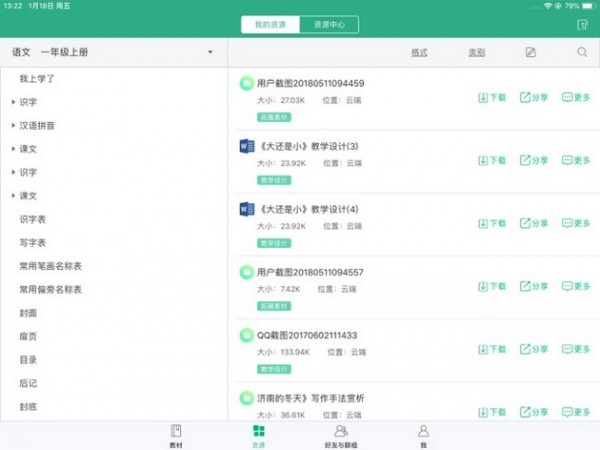Share QQ截图20170602111433

tap(534, 349)
